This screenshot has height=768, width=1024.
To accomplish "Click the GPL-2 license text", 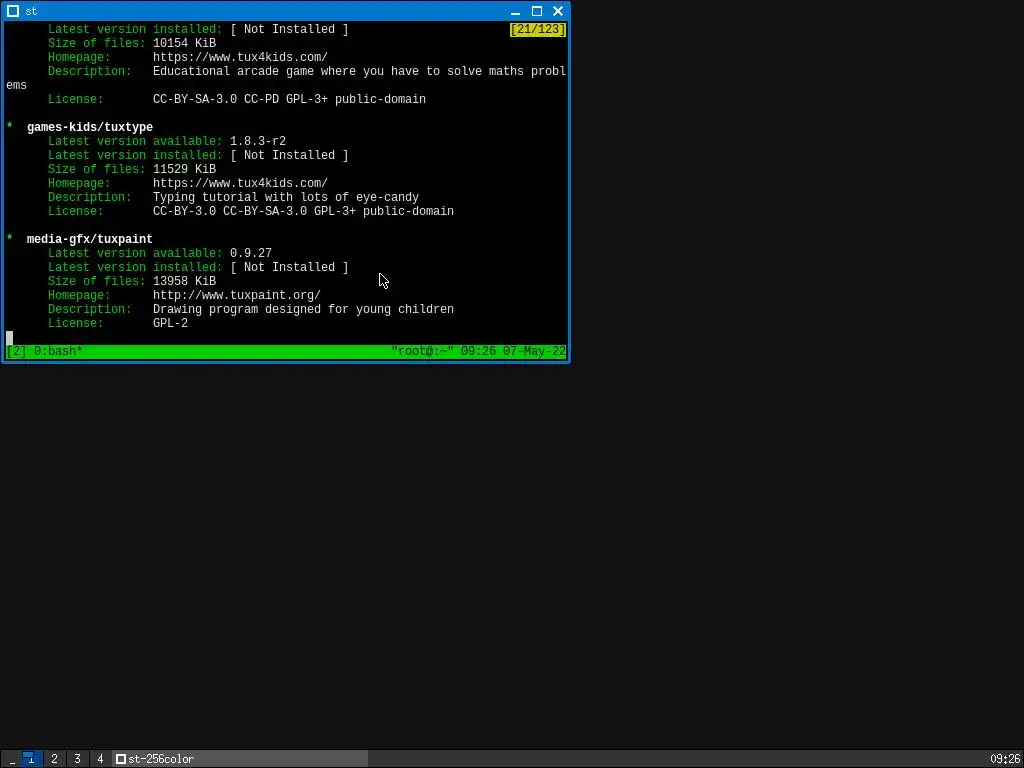I will coord(170,323).
